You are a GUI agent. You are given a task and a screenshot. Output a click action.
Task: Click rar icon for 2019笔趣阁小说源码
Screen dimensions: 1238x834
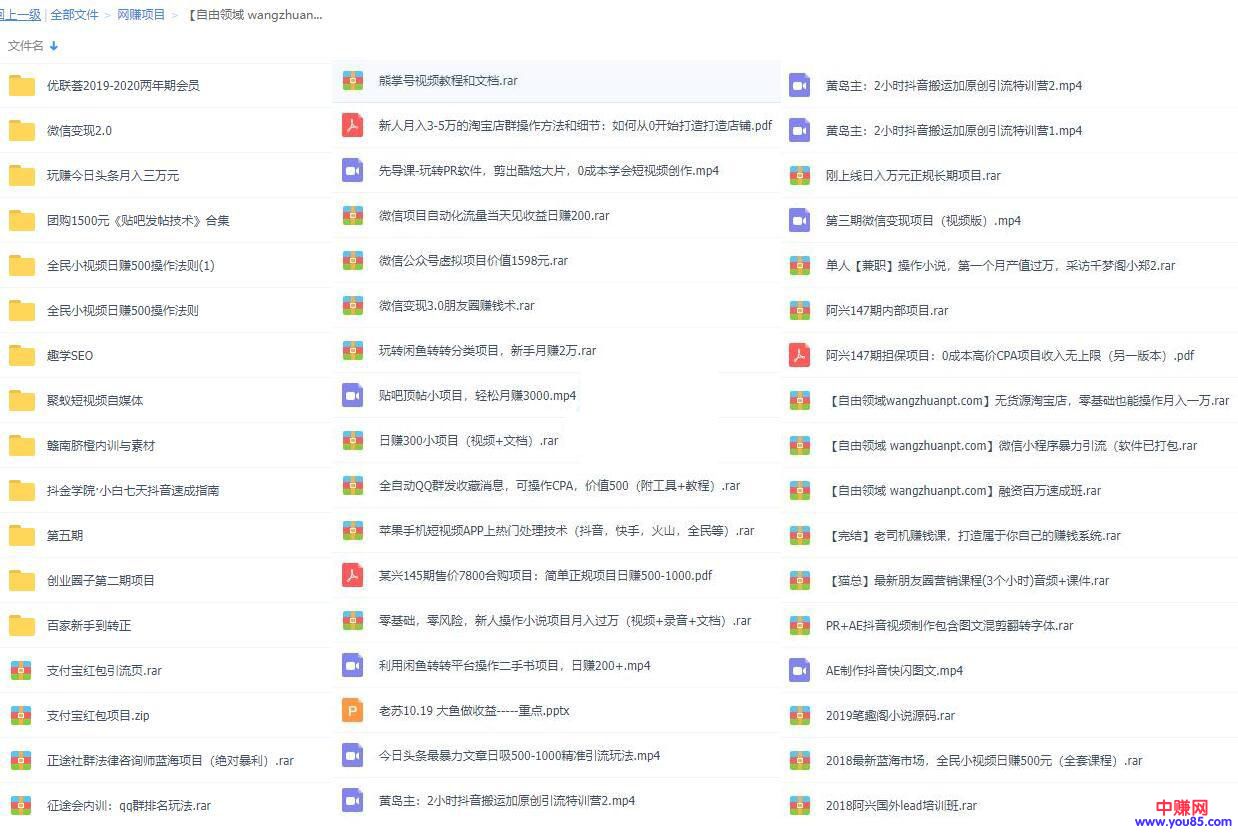(799, 715)
